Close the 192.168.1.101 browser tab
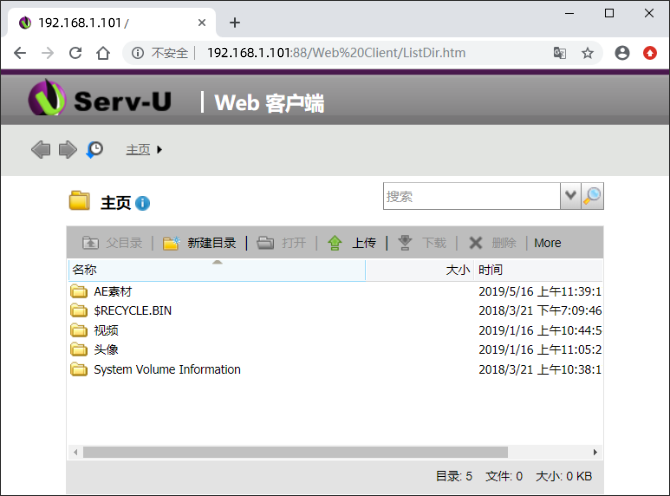Screen dimensions: 670x496 202,23
